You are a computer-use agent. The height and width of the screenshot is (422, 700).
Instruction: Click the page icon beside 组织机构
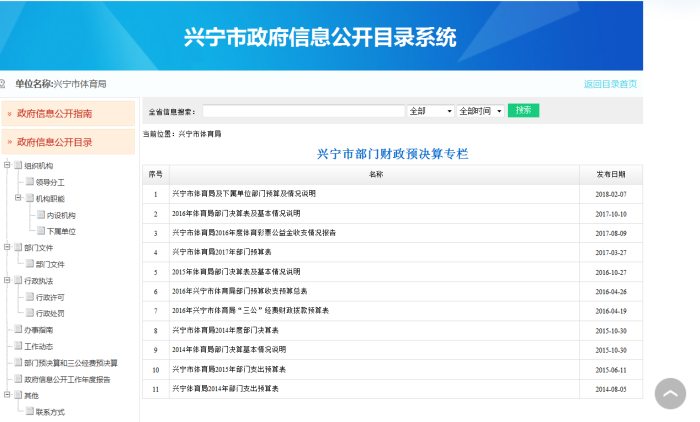18,165
